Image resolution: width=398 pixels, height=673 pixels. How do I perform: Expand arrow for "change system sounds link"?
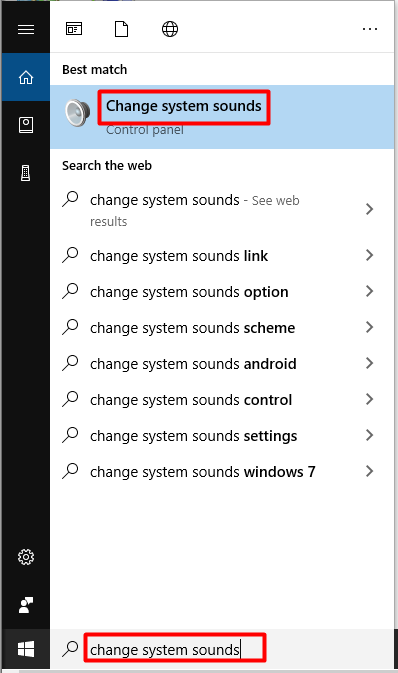tap(369, 255)
